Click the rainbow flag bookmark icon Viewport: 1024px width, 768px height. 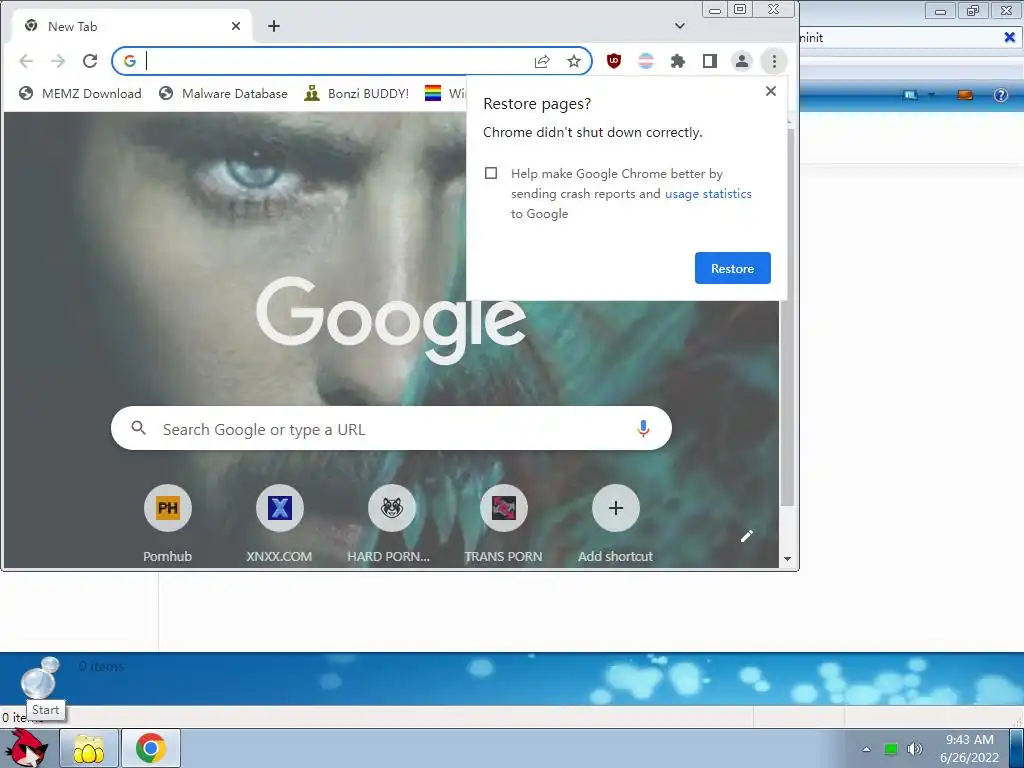pos(432,93)
